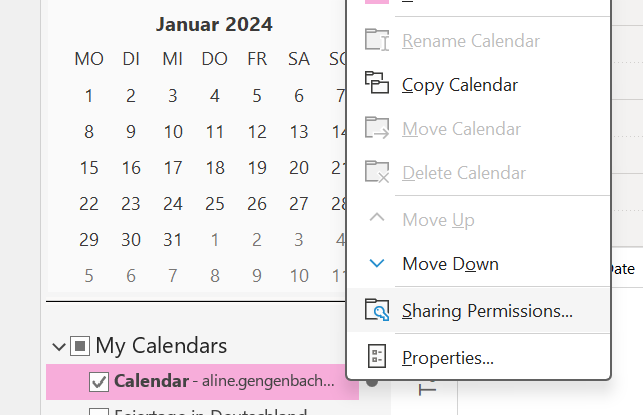Viewport: 644px width, 416px height.
Task: Click the Januar 2024 month header
Action: pos(214,24)
